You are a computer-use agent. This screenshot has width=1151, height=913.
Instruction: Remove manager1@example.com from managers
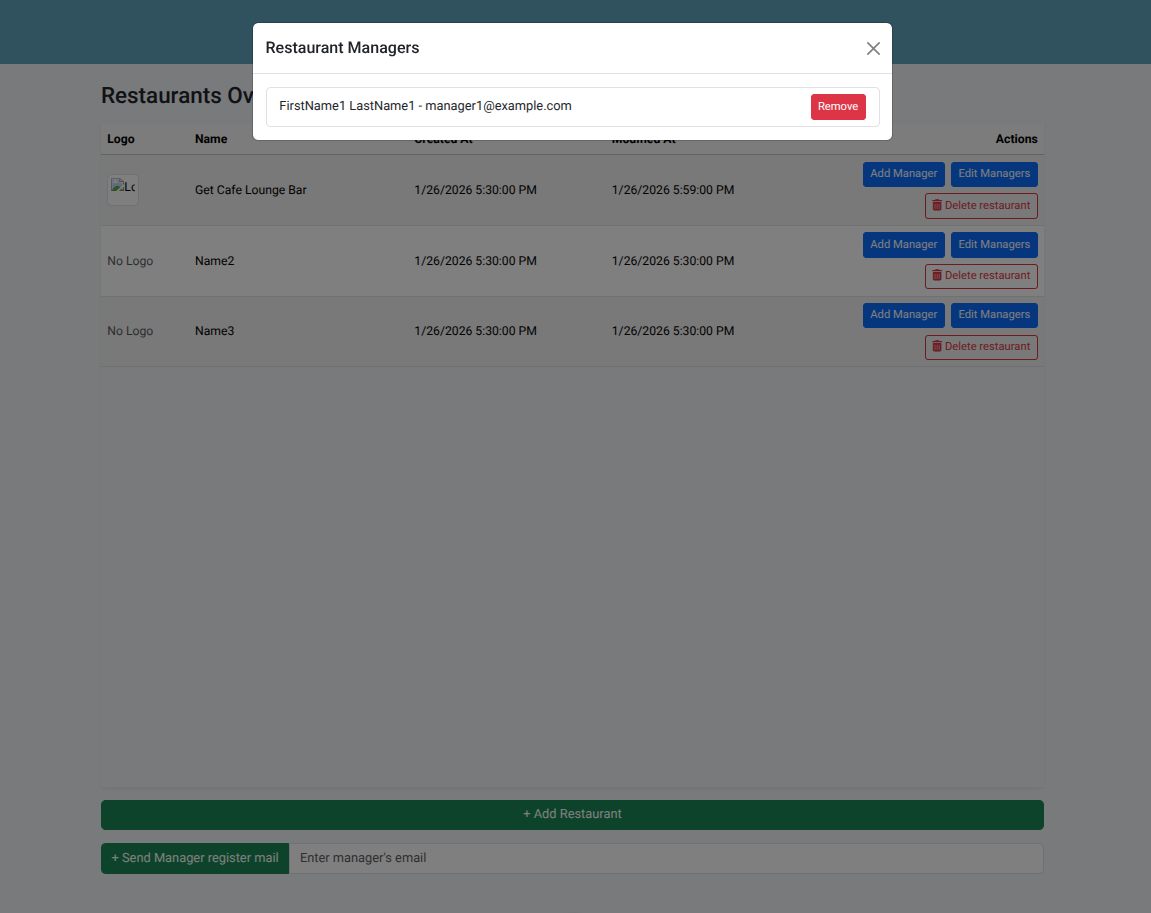[x=837, y=107]
